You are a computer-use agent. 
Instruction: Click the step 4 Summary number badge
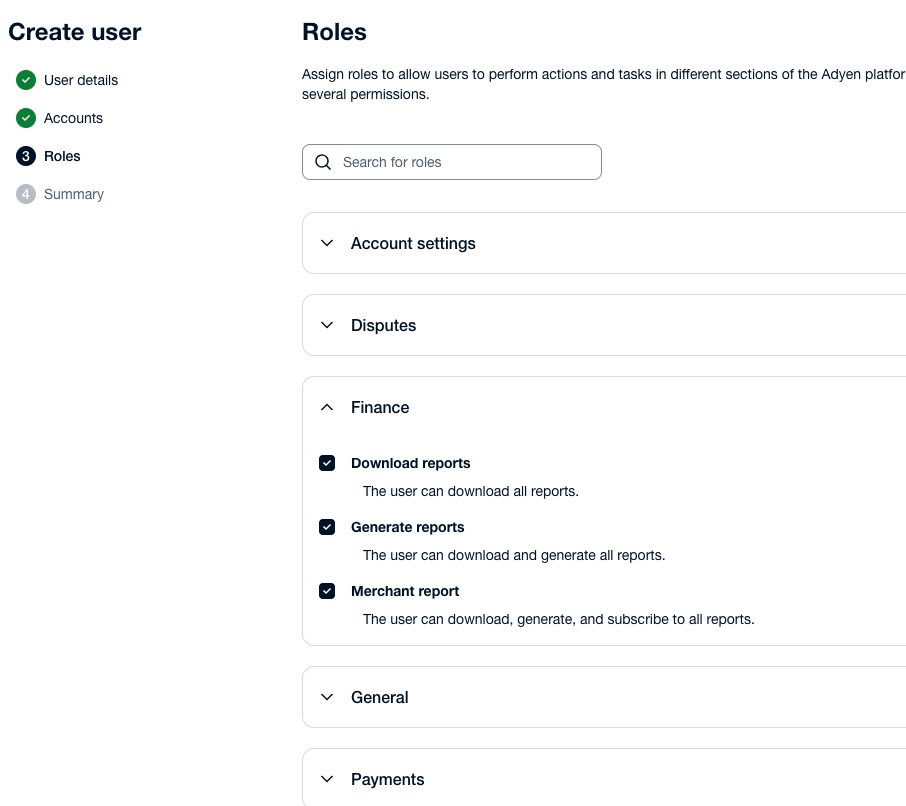[x=26, y=194]
